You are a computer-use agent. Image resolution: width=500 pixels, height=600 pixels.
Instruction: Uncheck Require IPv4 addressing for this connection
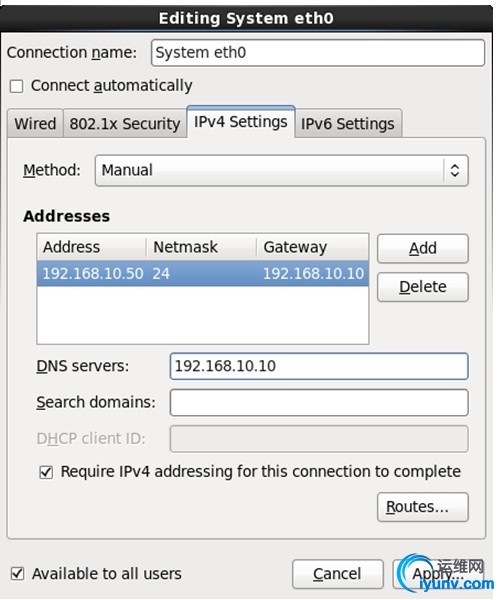[x=46, y=472]
